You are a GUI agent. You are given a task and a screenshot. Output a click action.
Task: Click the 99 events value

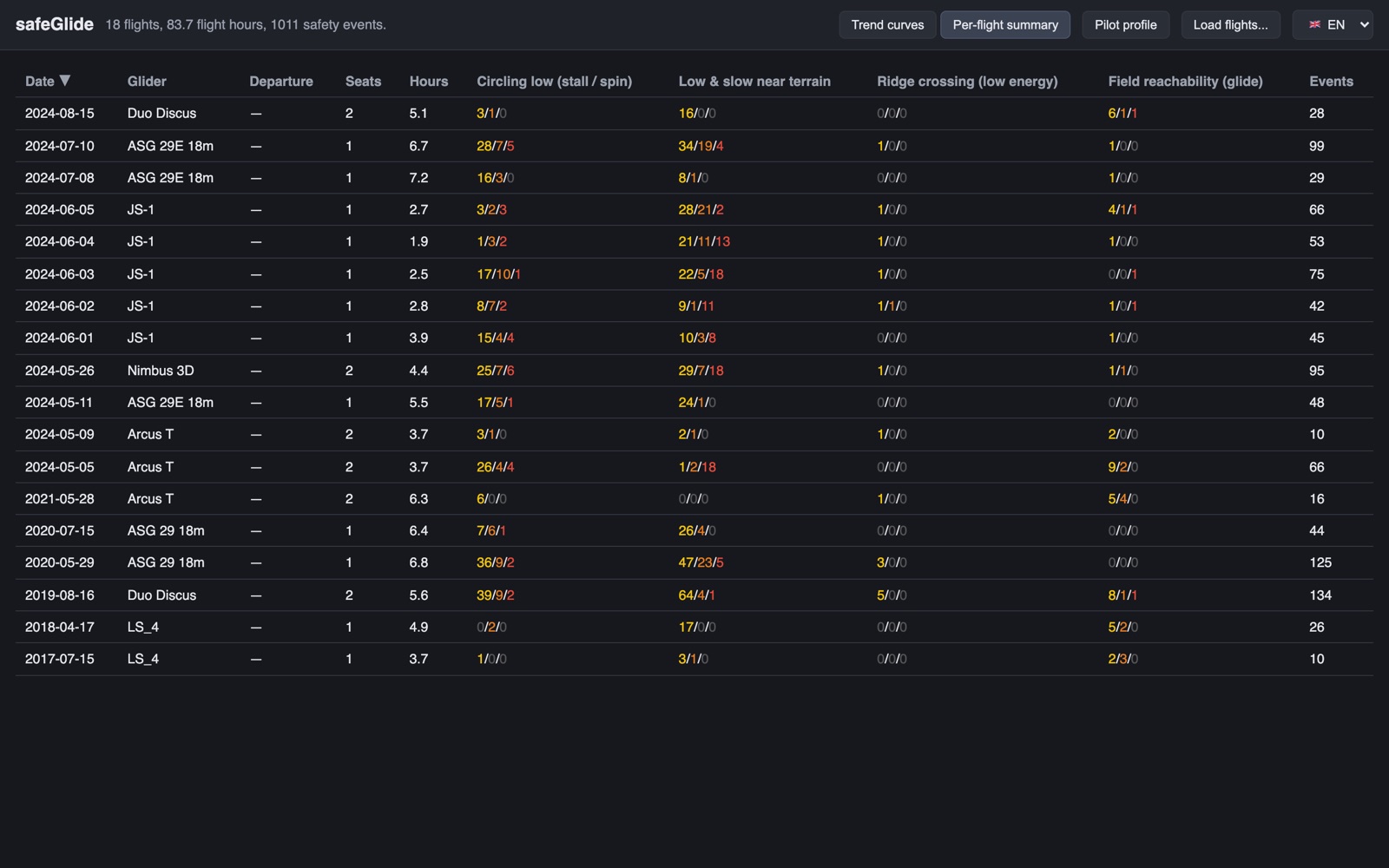tap(1317, 146)
